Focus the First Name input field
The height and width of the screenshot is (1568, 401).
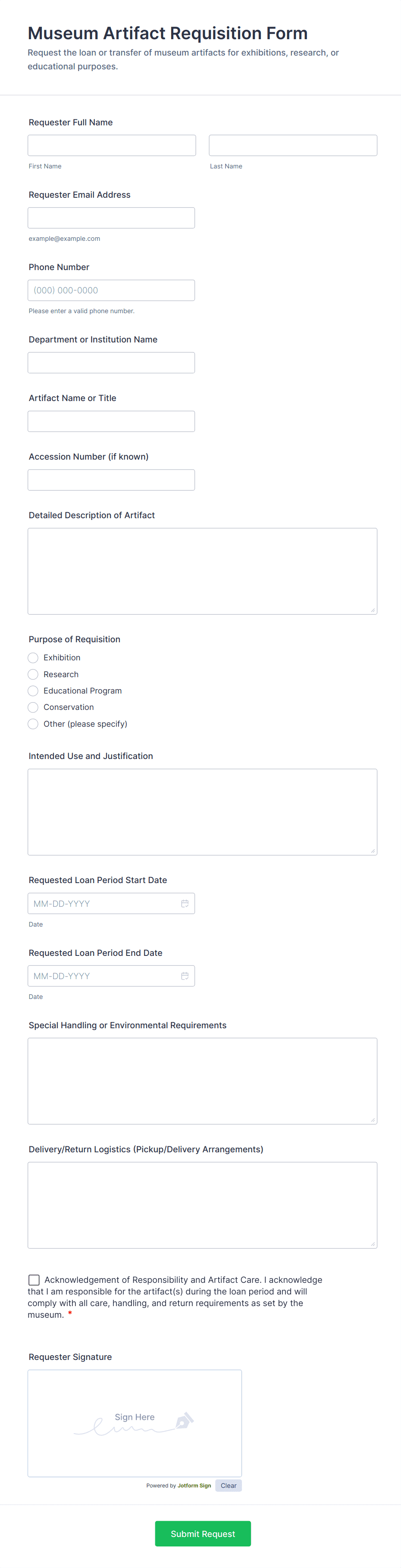point(112,146)
